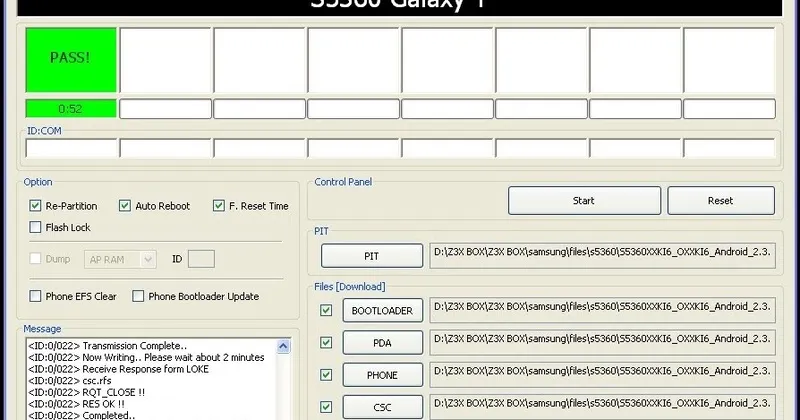Expand the AP RAM dropdown
800x420 pixels.
pyautogui.click(x=148, y=259)
